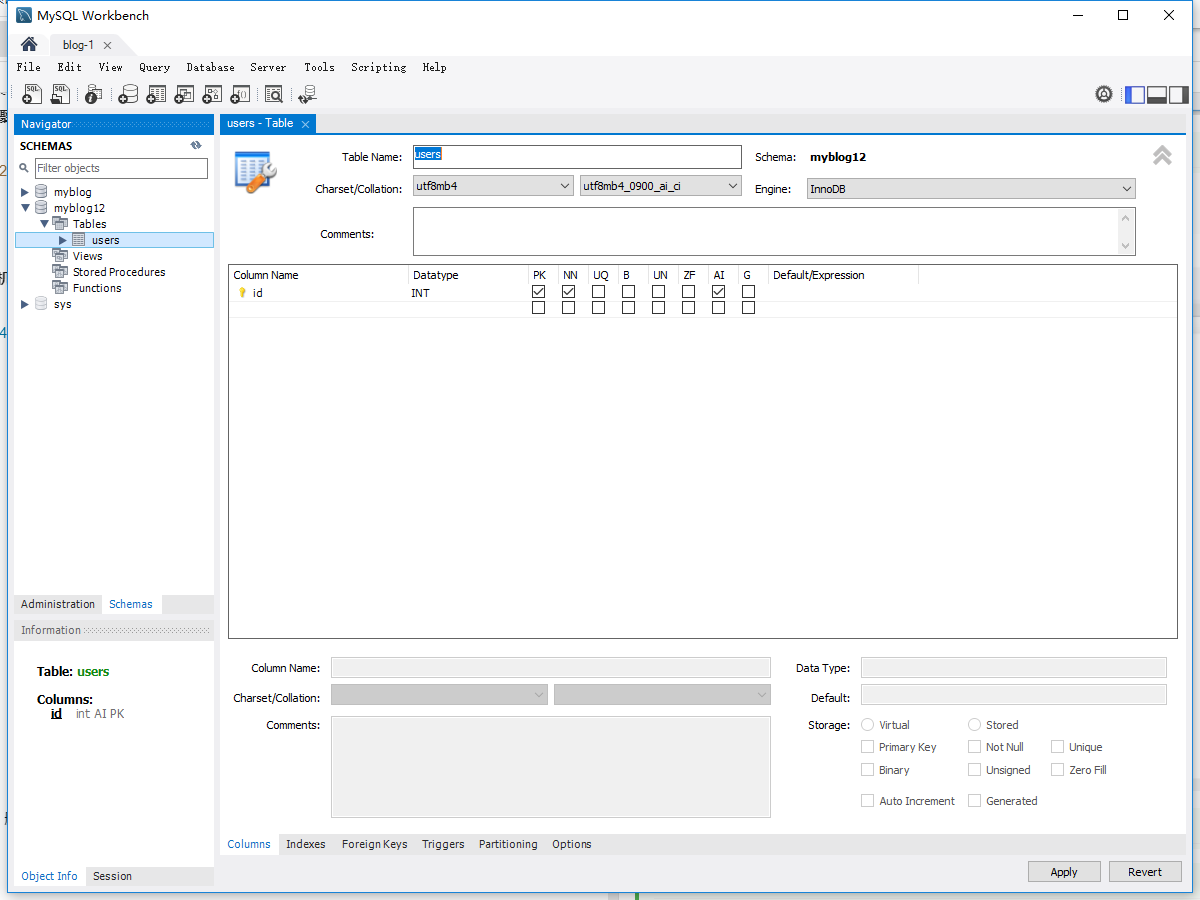Open the Charset dropdown showing utf8mb4
The height and width of the screenshot is (900, 1200).
tap(493, 186)
